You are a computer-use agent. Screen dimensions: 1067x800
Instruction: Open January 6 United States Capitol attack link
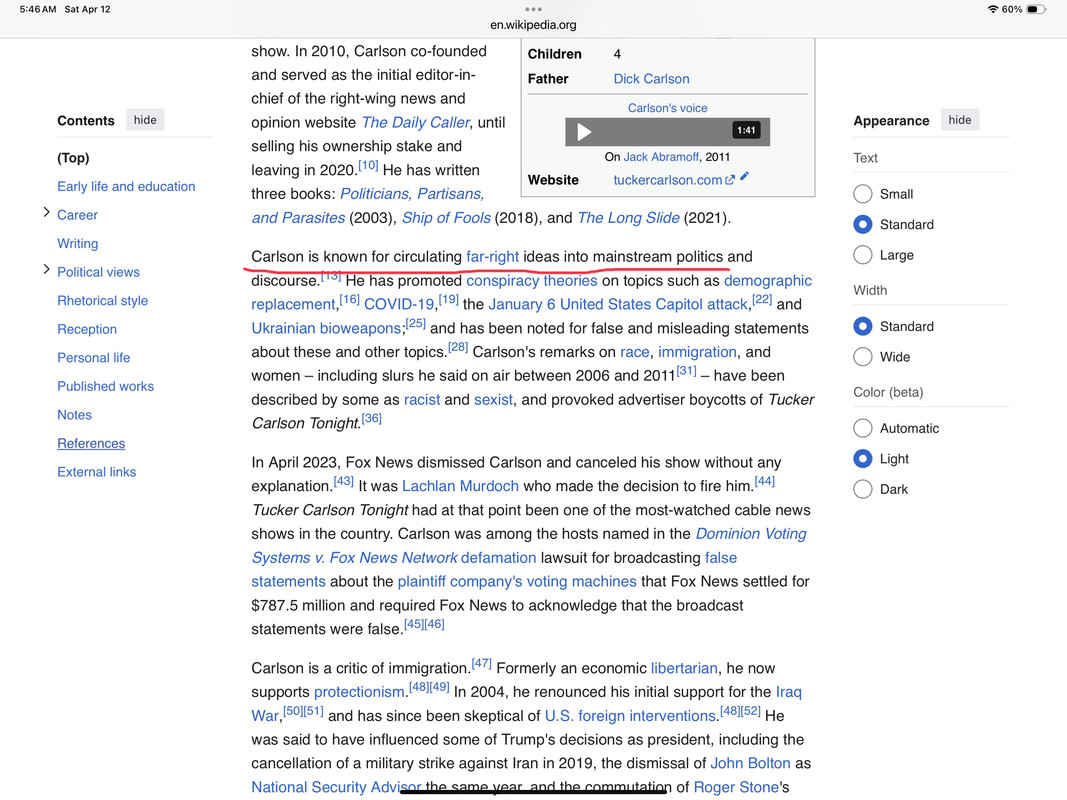618,304
